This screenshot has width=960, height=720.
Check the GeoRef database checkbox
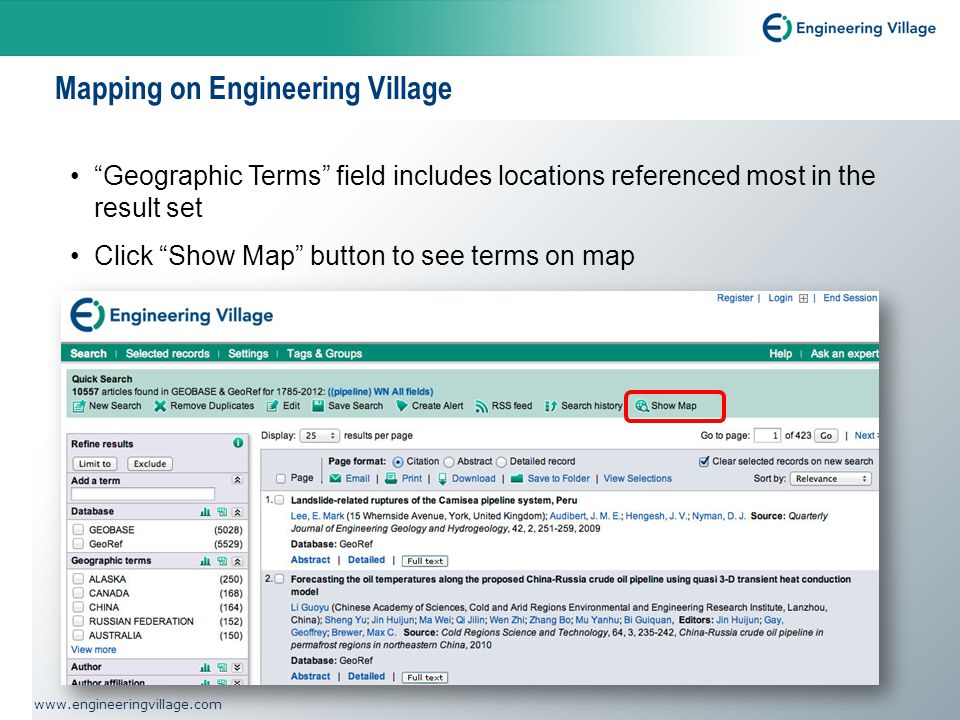coord(78,544)
